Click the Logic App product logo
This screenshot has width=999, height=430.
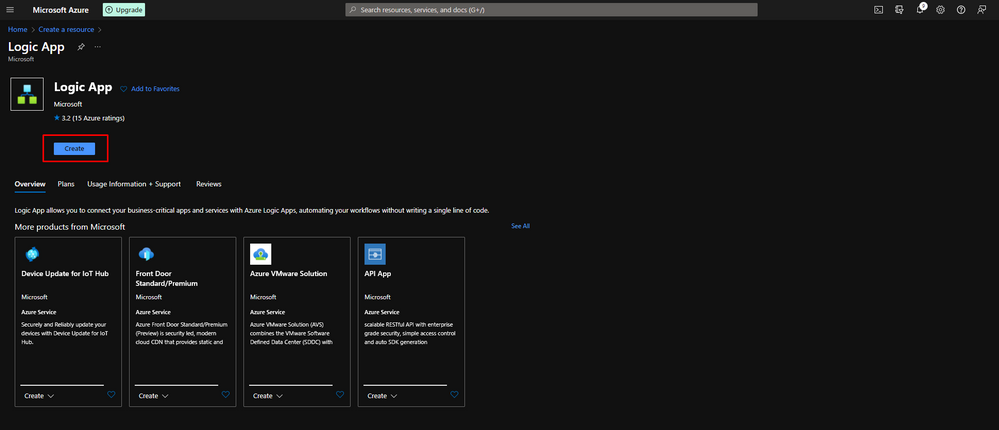coord(27,94)
